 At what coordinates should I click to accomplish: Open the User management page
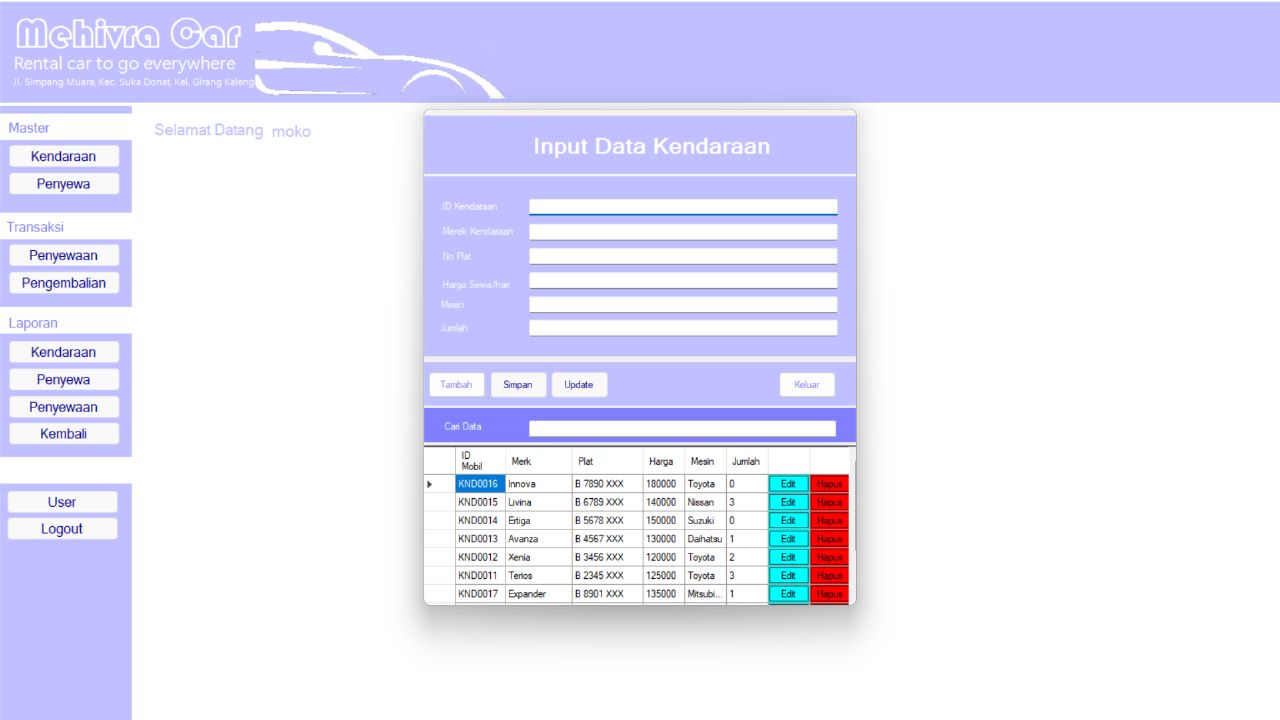62,501
